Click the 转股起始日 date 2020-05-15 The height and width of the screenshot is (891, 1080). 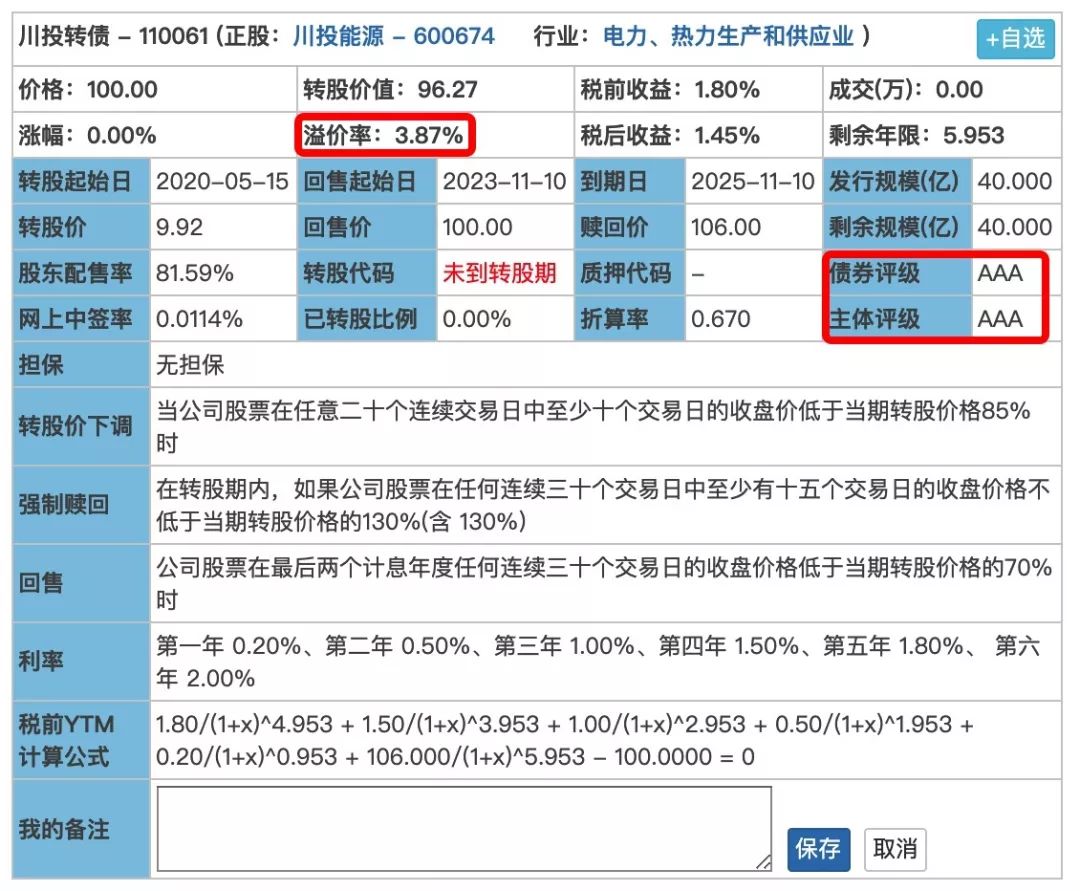pyautogui.click(x=222, y=181)
